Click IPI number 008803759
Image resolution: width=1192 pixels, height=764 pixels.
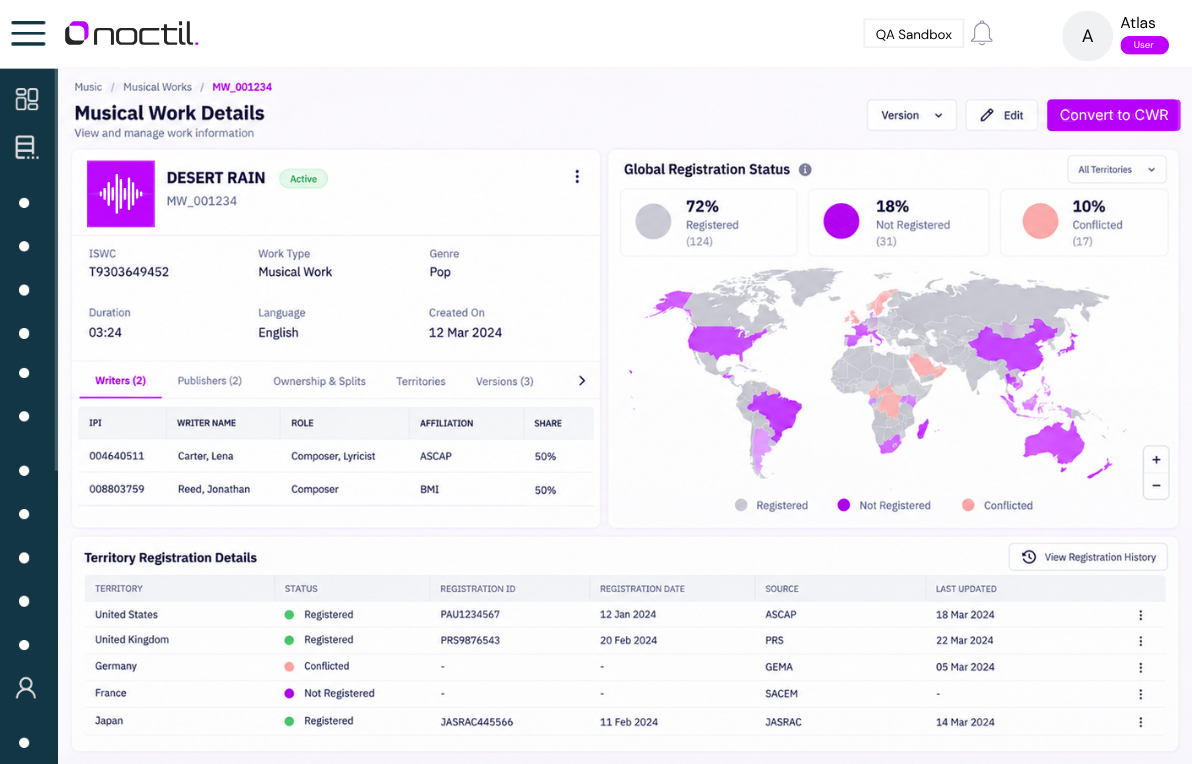(116, 489)
